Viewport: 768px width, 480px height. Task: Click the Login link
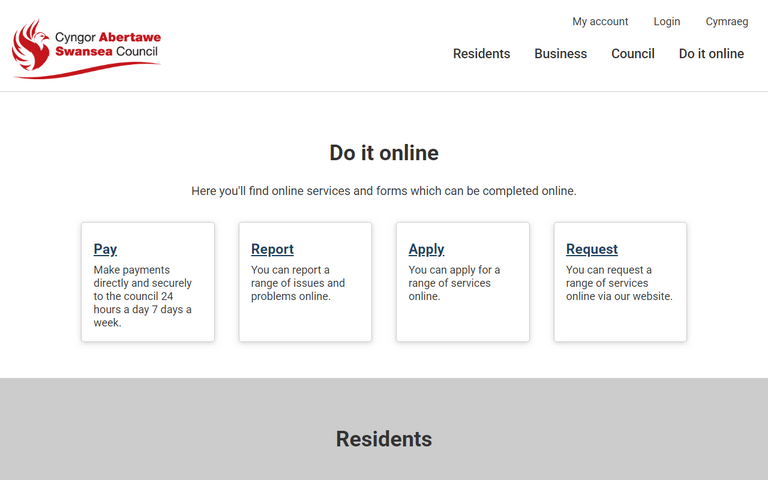pos(666,21)
